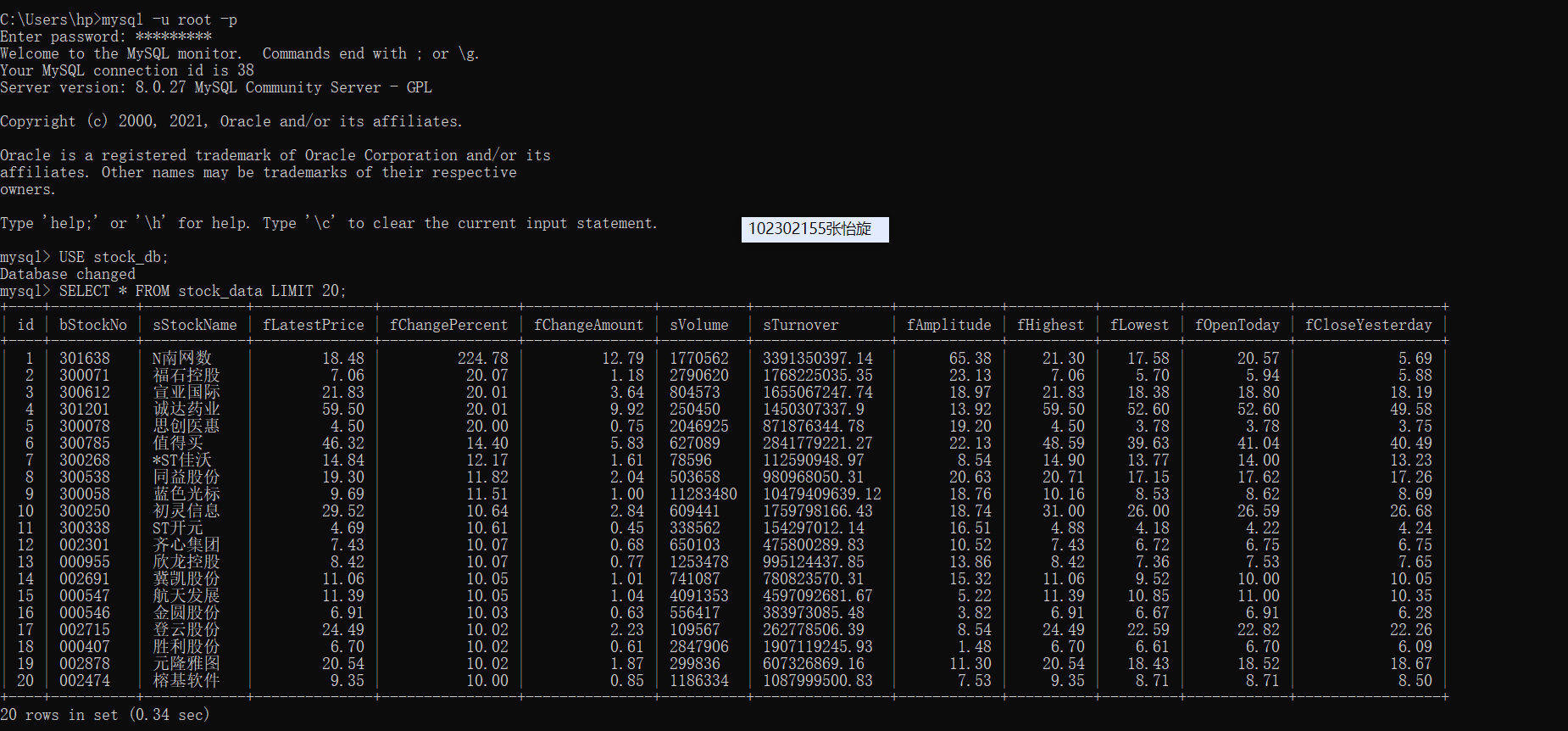
Task: Click stock number 300071
Action: click(85, 376)
